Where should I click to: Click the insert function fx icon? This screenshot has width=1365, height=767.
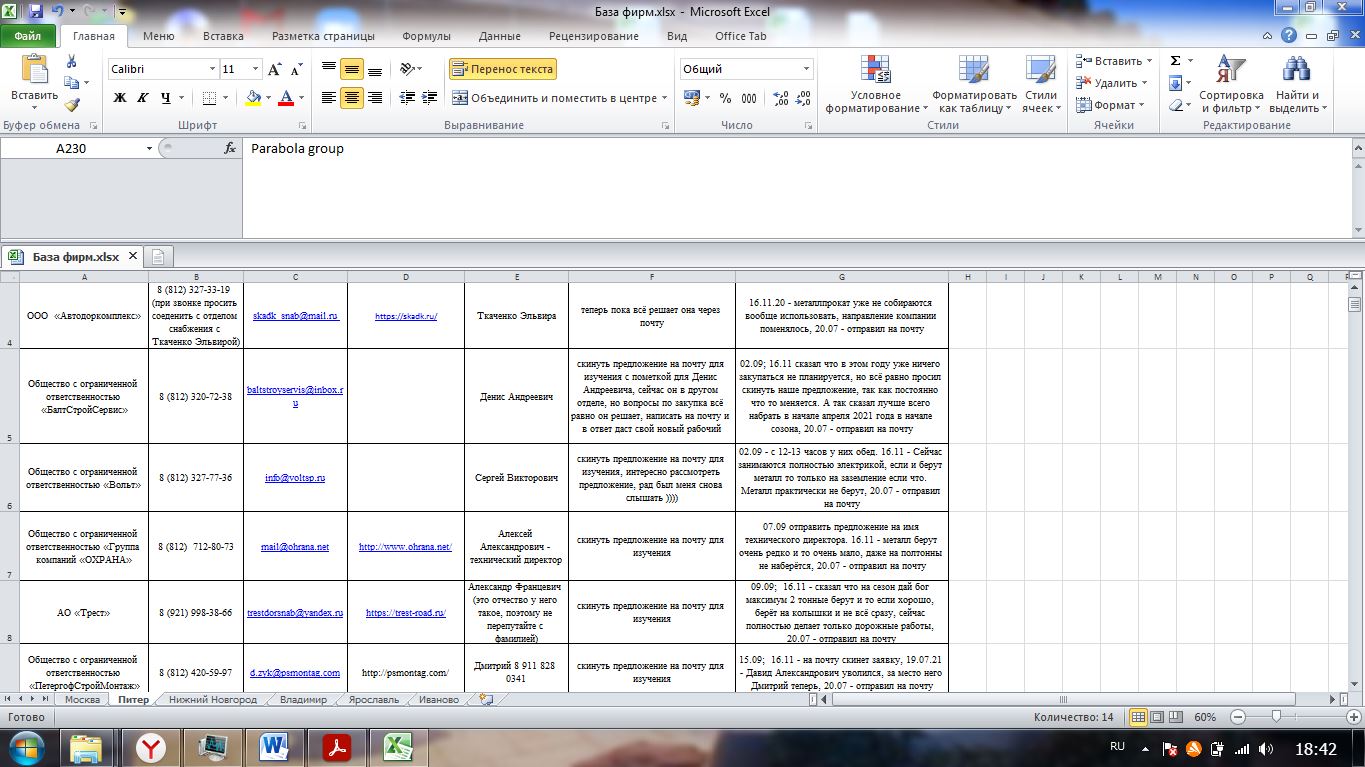(229, 148)
